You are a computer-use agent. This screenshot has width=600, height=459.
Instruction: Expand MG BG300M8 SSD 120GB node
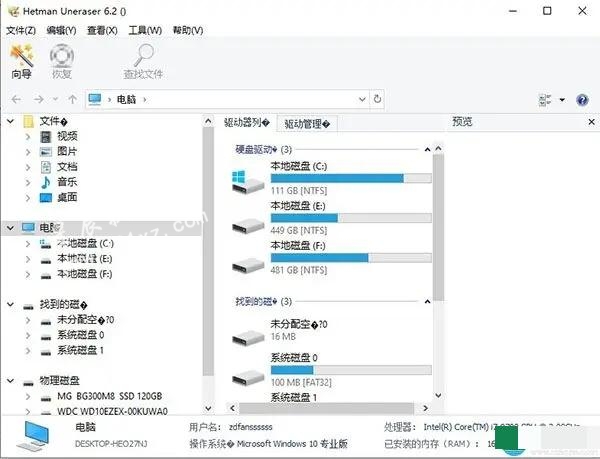click(x=28, y=396)
